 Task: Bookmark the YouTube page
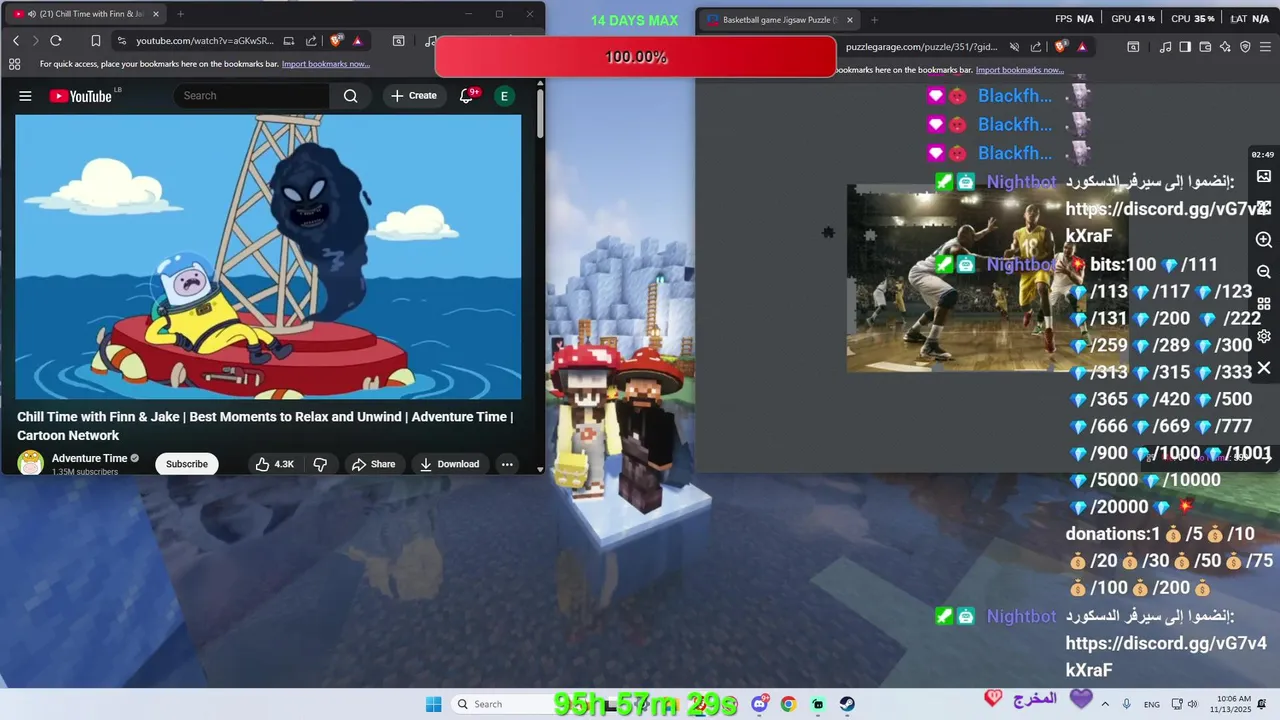[x=96, y=41]
